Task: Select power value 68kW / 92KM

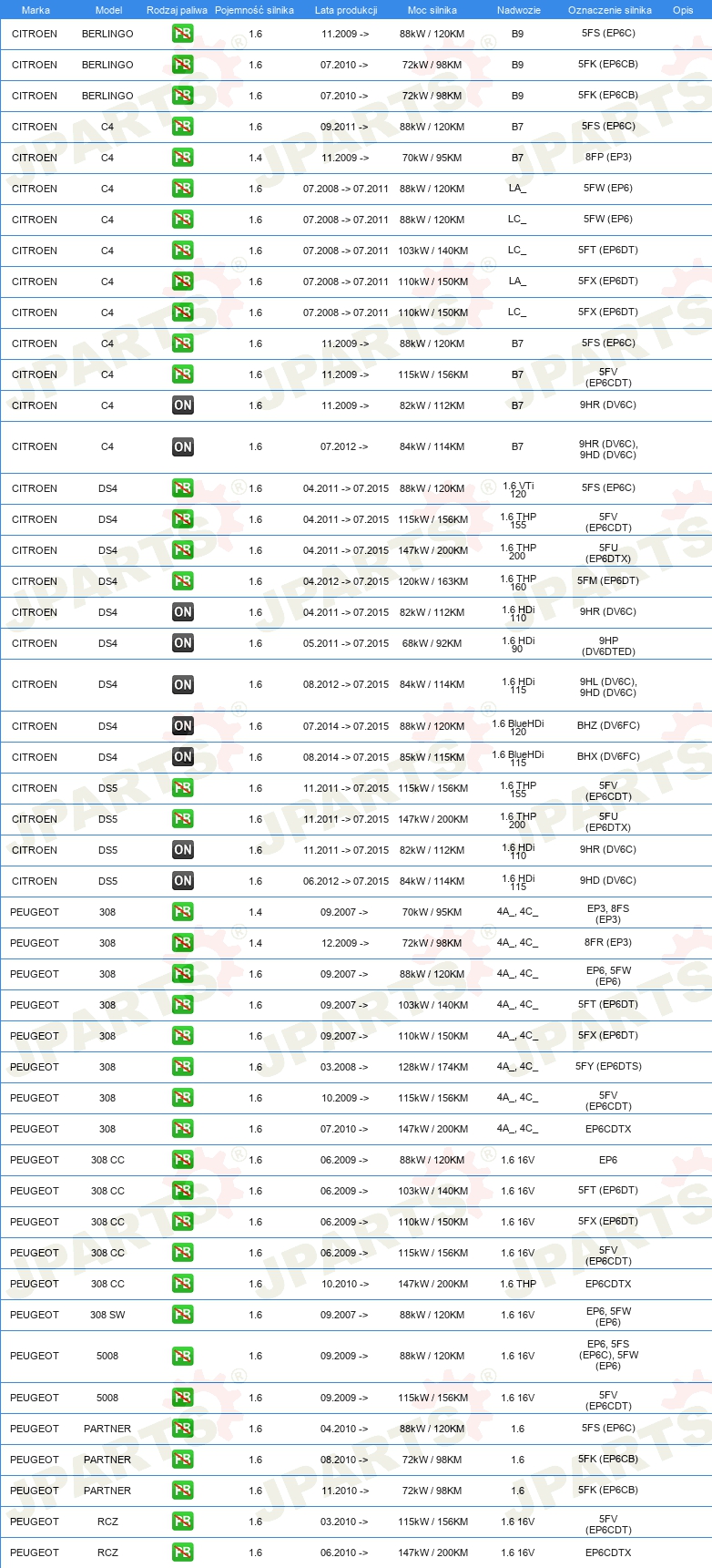Action: point(432,643)
